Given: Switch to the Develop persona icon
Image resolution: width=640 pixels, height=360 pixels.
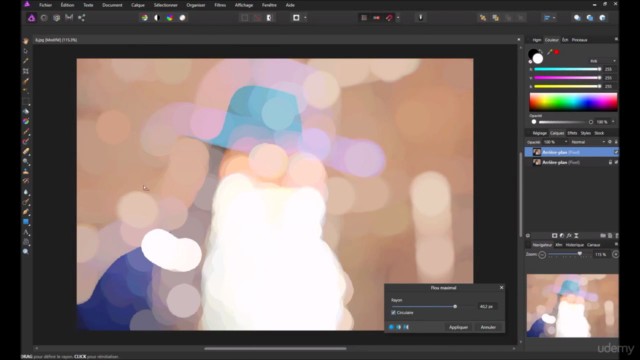Looking at the screenshot, I should click(56, 18).
